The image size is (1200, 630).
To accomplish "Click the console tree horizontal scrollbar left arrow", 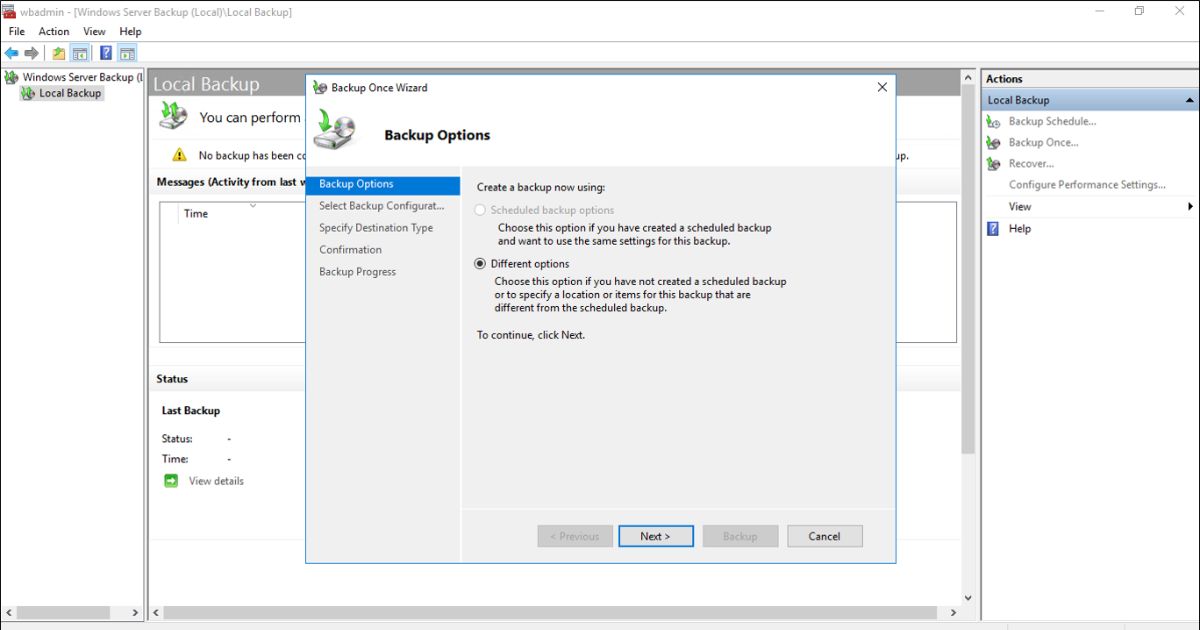I will pyautogui.click(x=8, y=612).
